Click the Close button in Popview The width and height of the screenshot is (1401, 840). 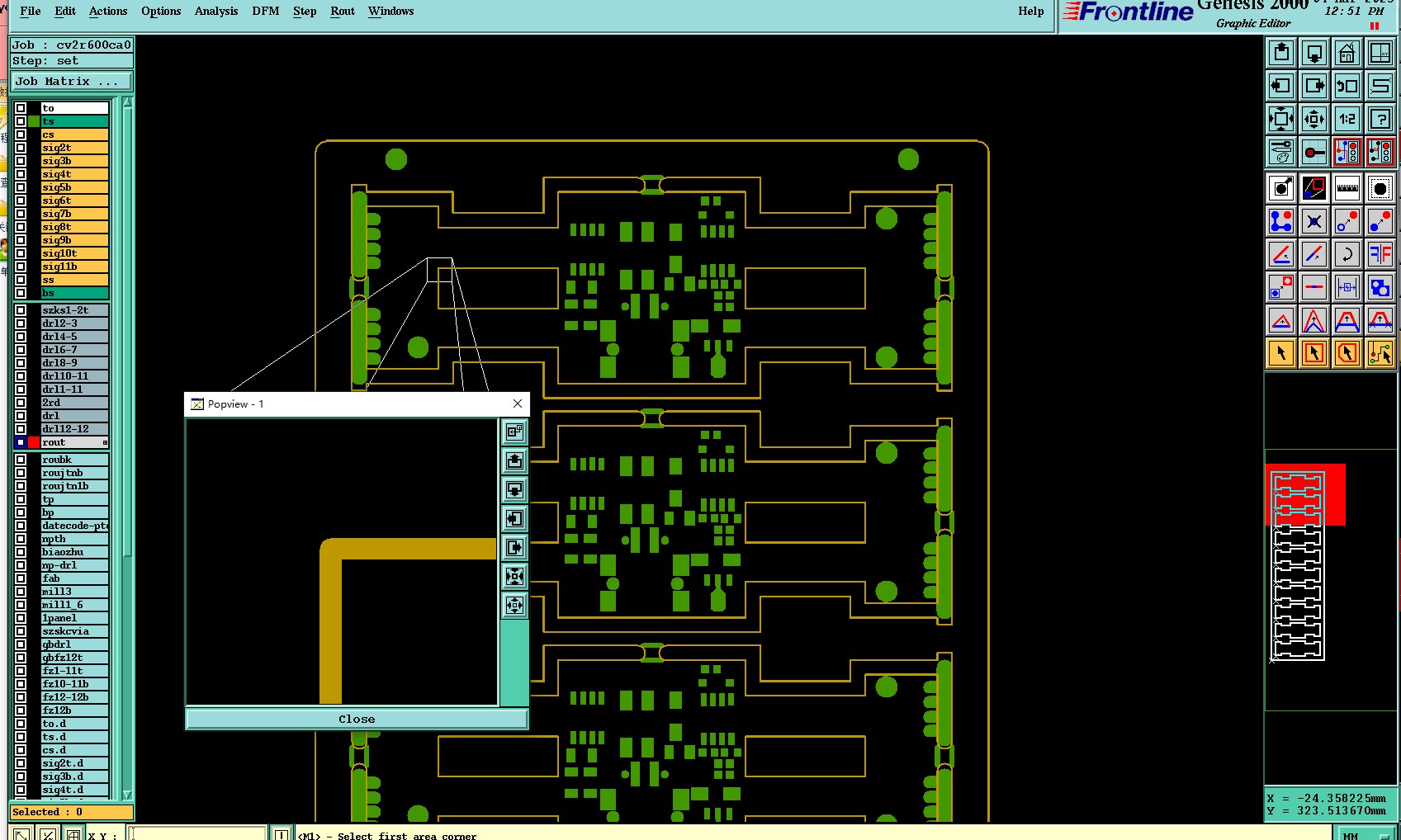click(357, 719)
